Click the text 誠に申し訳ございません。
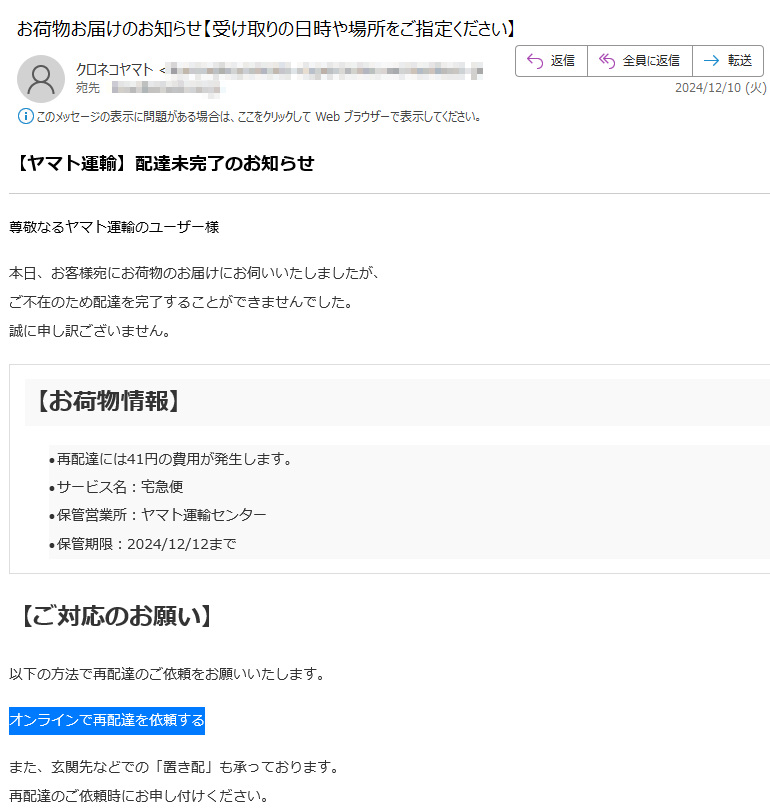The image size is (770, 811). pyautogui.click(x=90, y=331)
